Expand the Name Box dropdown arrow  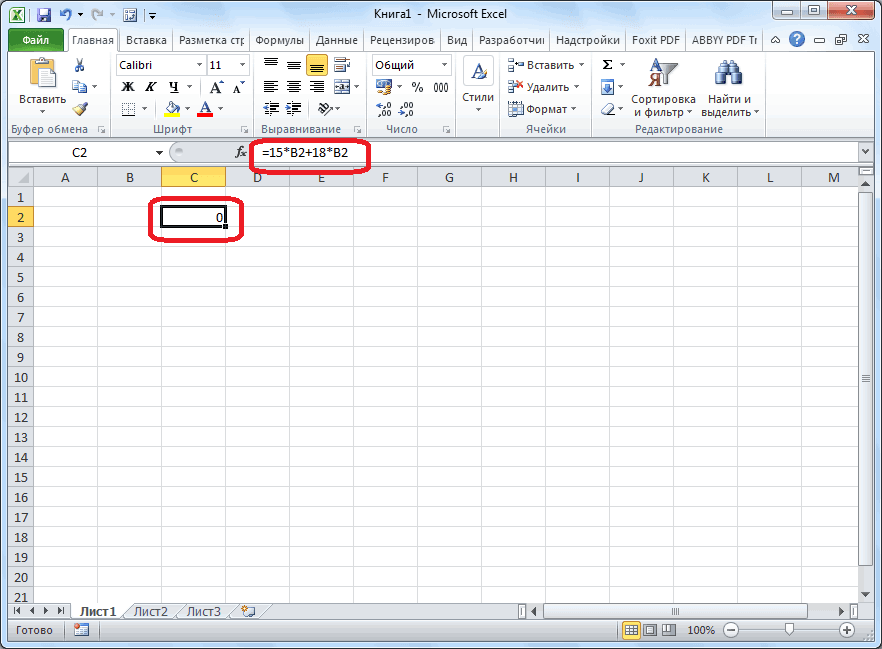click(x=158, y=153)
